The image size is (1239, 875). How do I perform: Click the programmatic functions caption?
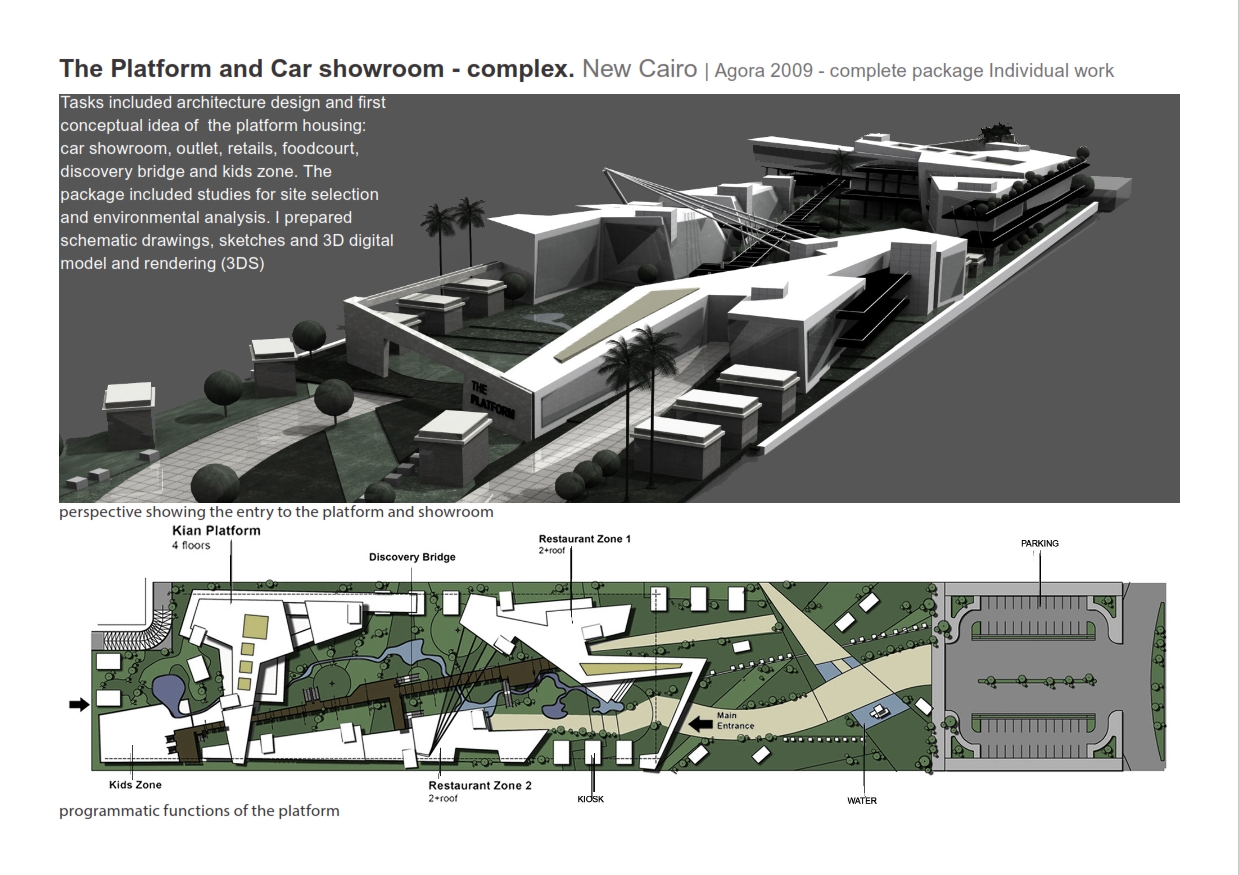point(199,811)
